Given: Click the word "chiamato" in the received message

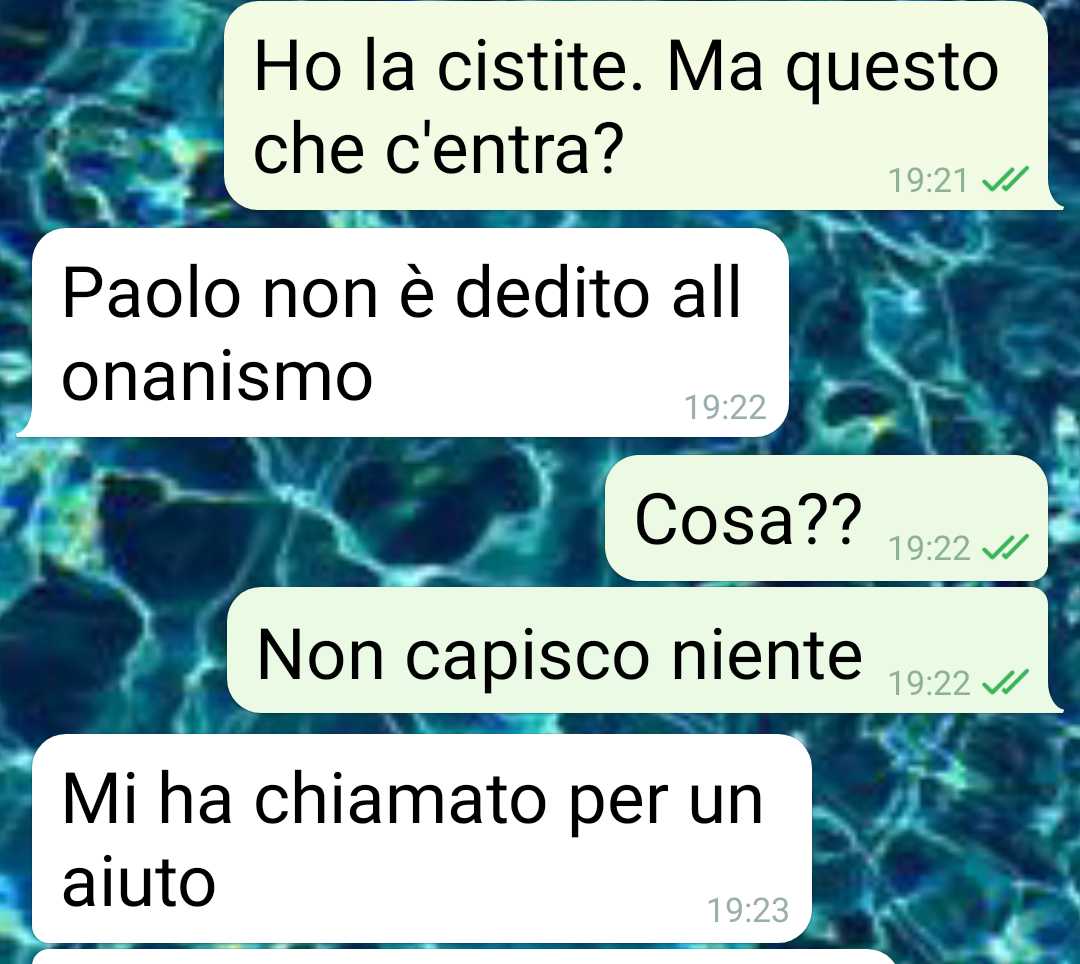Looking at the screenshot, I should point(400,799).
